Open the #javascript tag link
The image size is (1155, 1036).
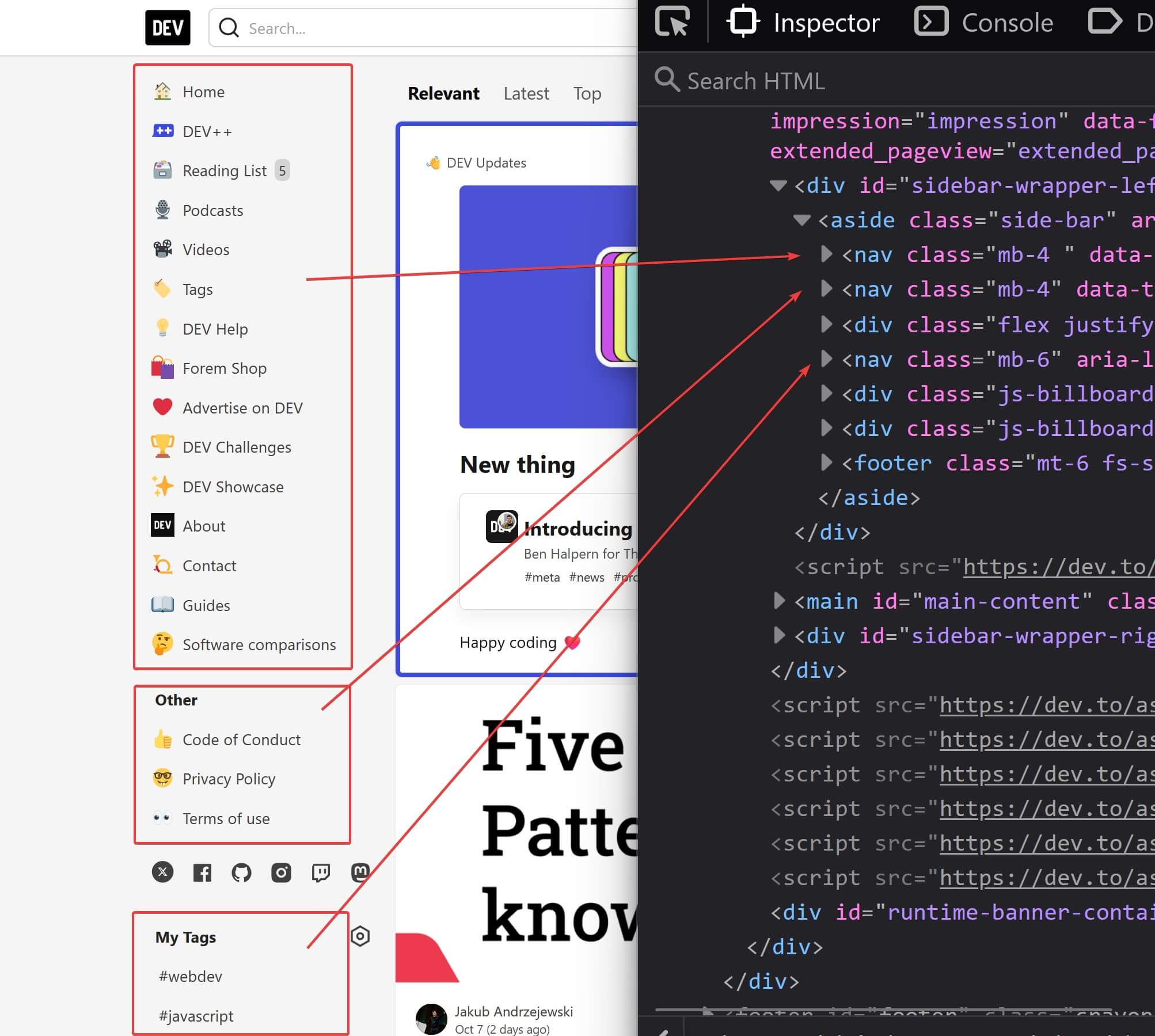[x=196, y=1016]
